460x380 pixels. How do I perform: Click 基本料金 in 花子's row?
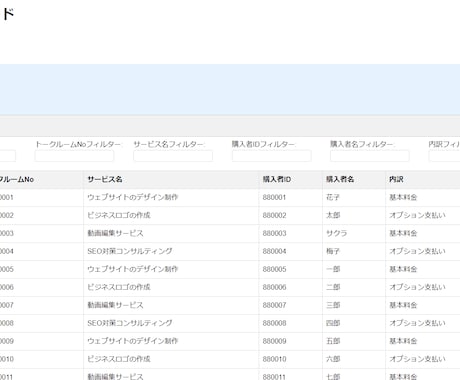(403, 197)
